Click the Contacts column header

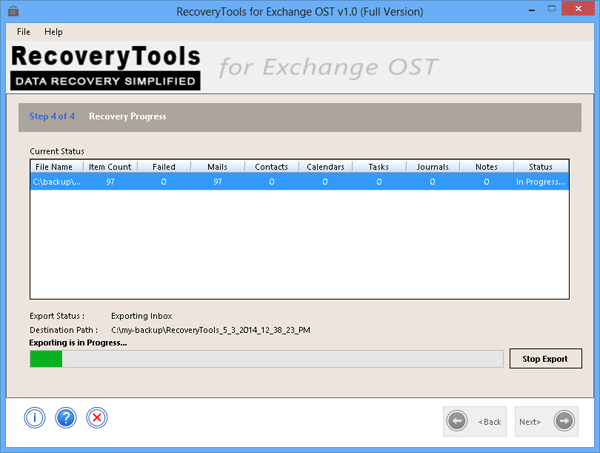(x=271, y=167)
